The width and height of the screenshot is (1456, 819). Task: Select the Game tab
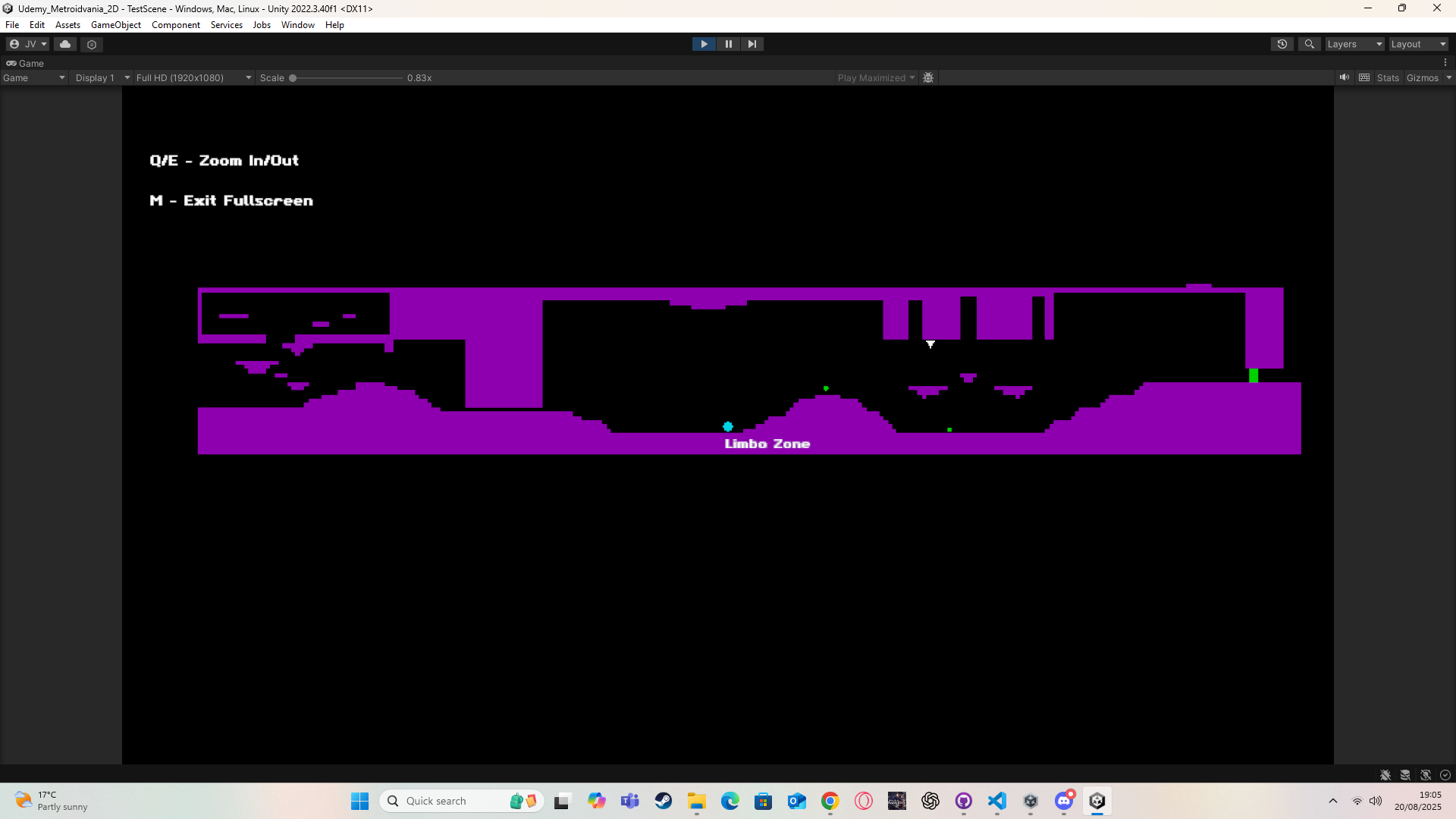tap(26, 64)
